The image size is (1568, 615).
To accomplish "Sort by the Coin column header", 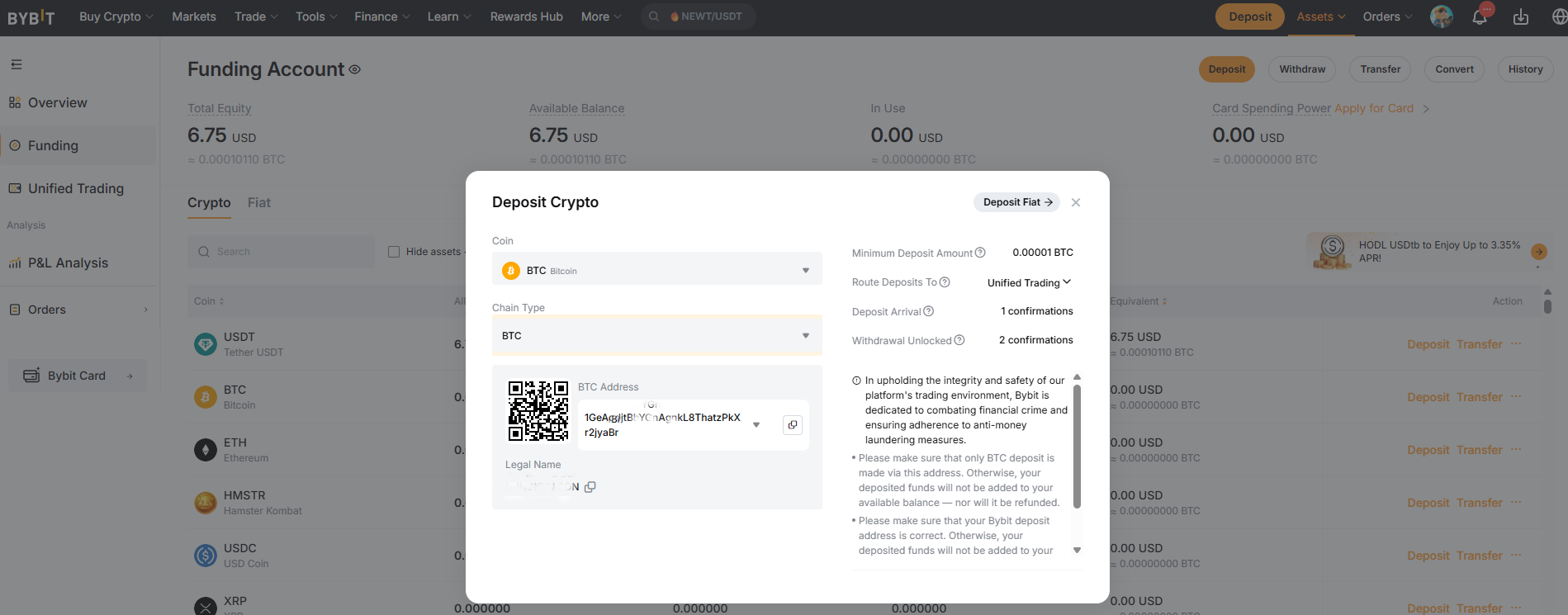I will pos(209,301).
